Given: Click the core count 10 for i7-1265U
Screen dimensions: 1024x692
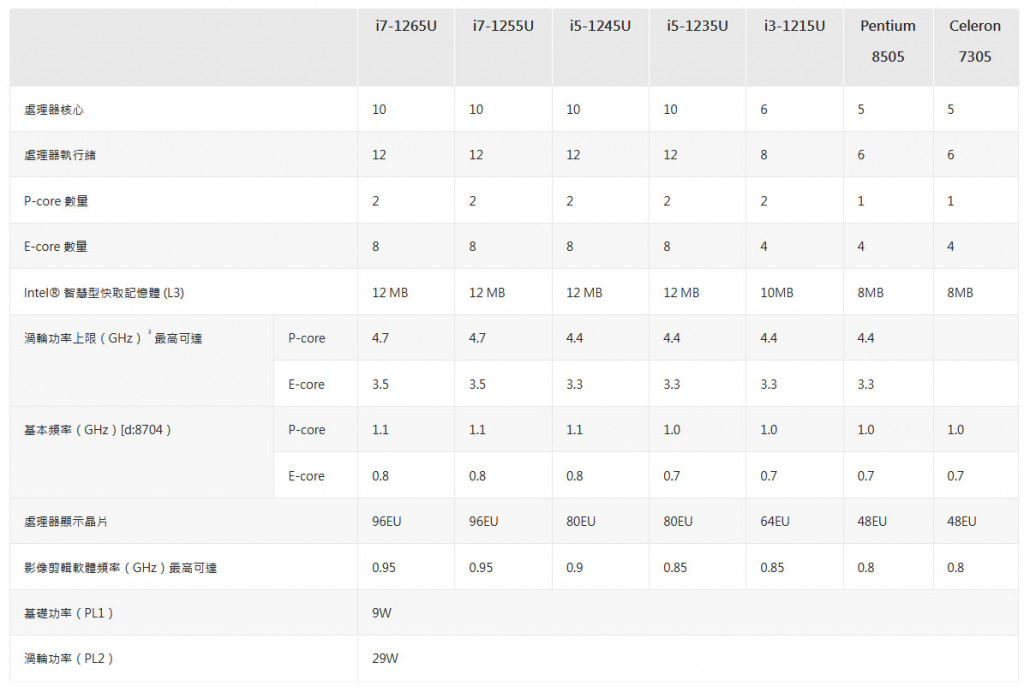Looking at the screenshot, I should coord(379,110).
